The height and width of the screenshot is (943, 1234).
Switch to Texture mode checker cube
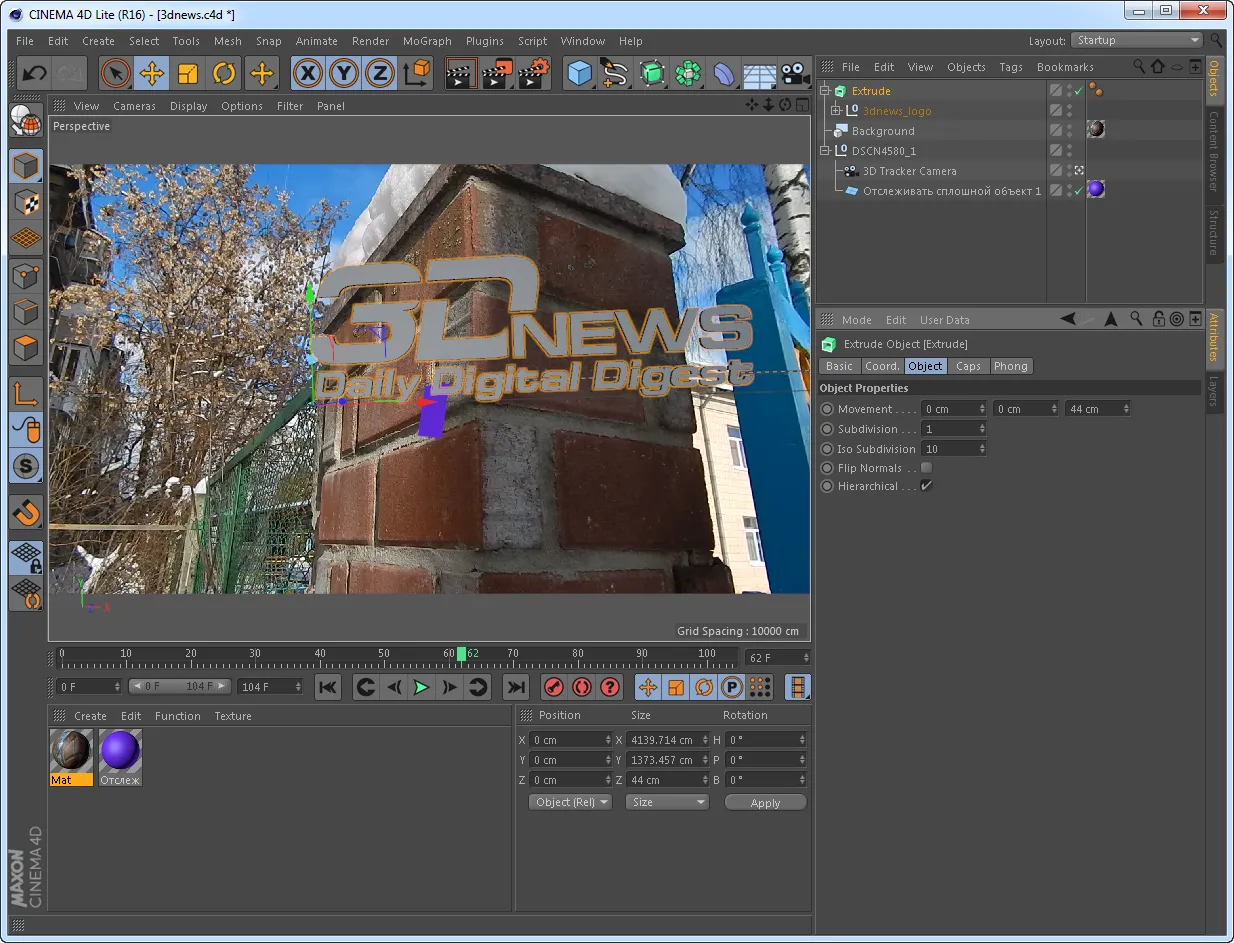pos(26,202)
